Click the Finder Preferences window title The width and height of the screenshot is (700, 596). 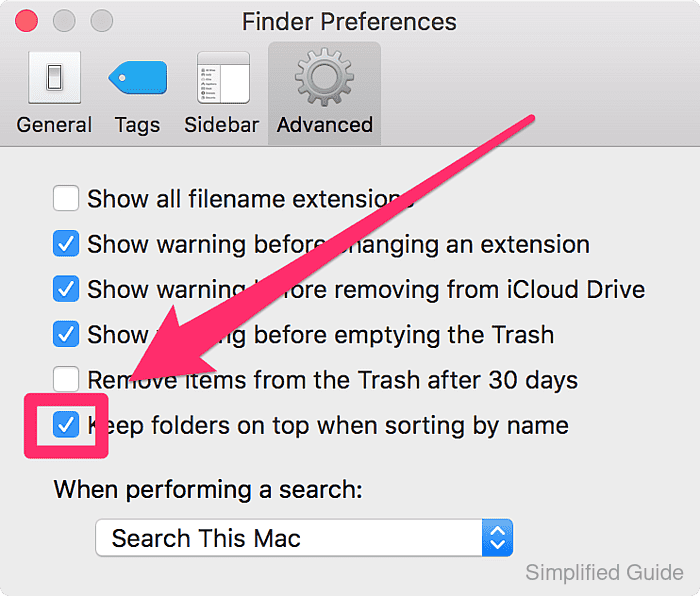350,21
